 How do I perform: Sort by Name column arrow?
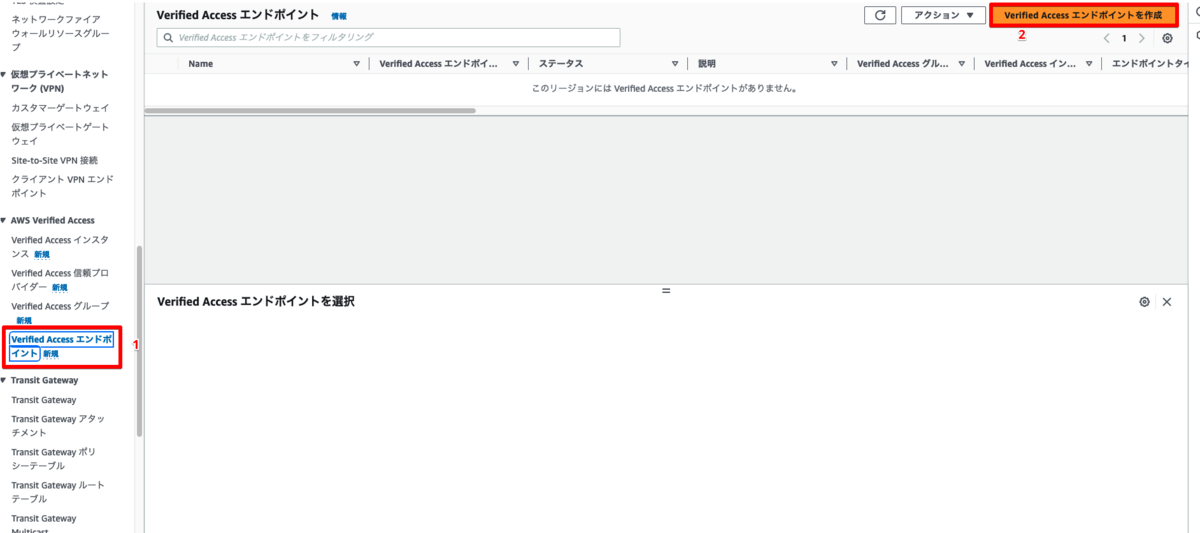point(357,64)
